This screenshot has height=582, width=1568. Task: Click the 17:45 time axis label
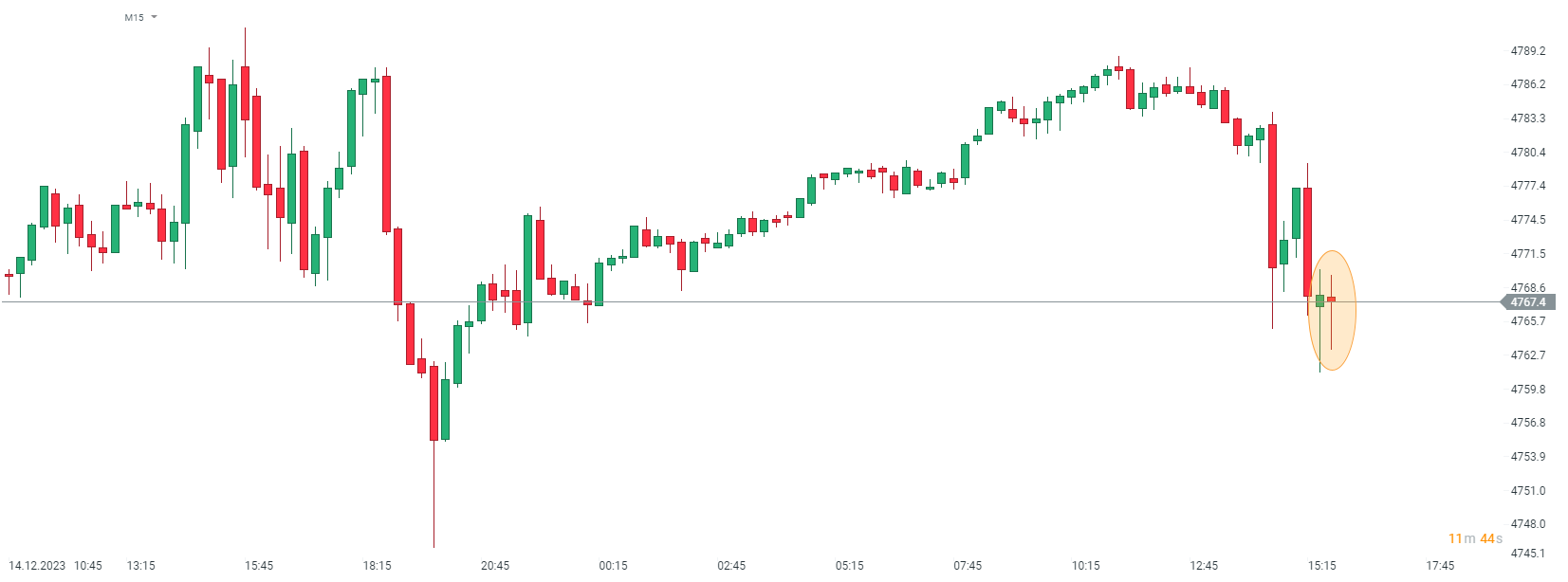[x=1440, y=566]
